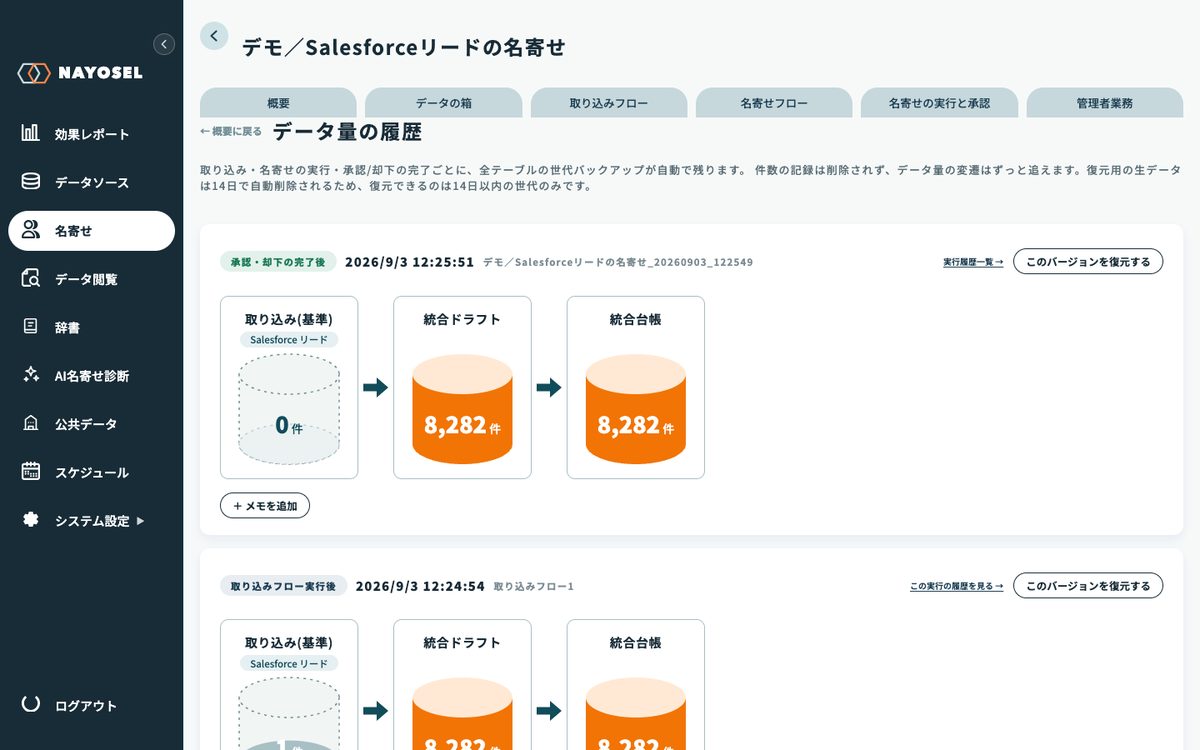Click スケジュール menu label

pos(92,472)
